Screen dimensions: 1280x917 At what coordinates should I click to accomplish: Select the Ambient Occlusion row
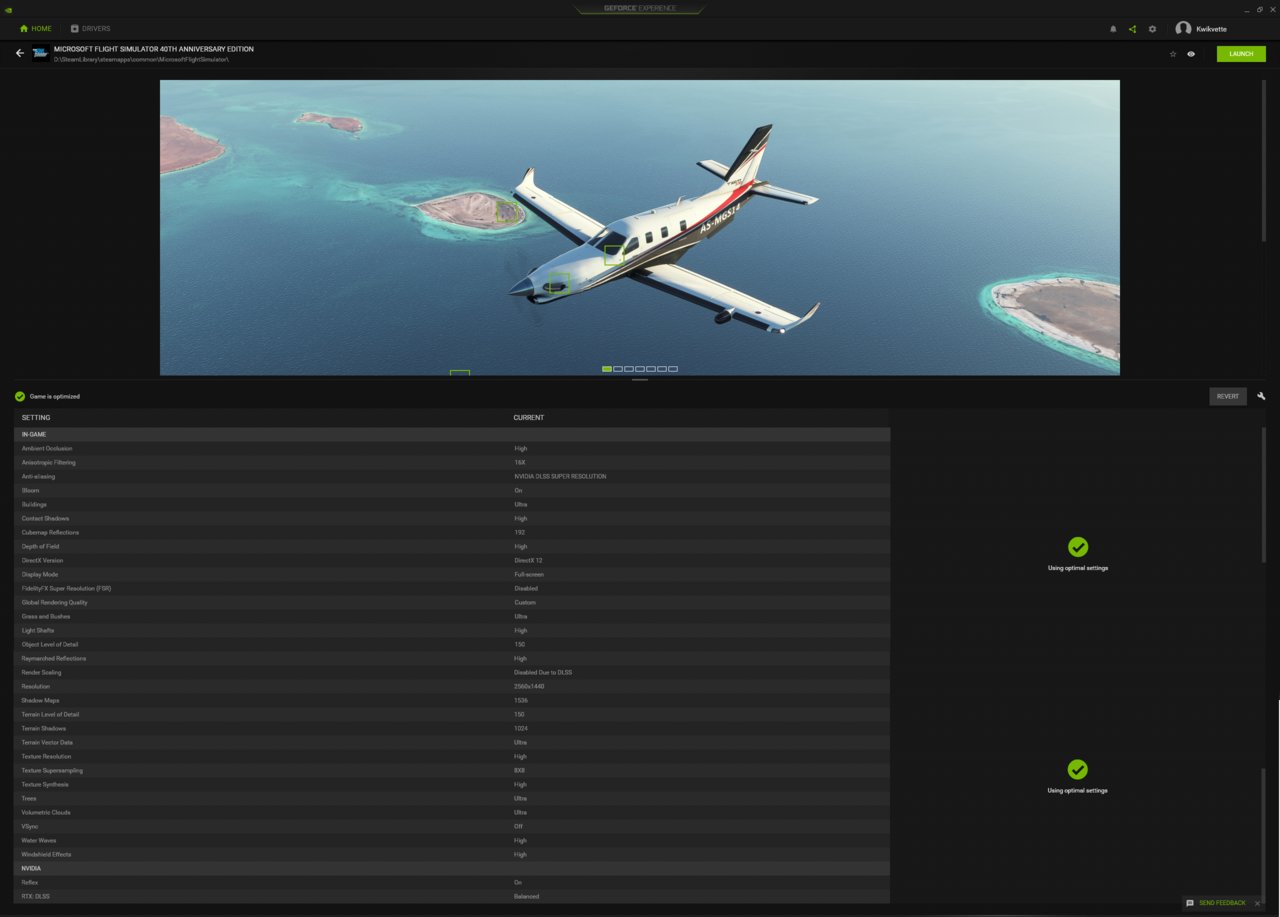coord(452,449)
